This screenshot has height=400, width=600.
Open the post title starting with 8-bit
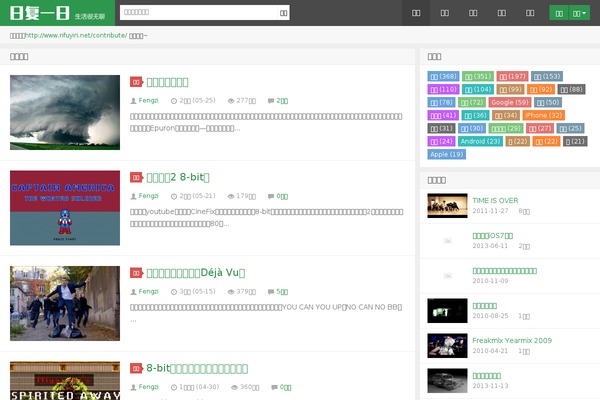coord(197,368)
